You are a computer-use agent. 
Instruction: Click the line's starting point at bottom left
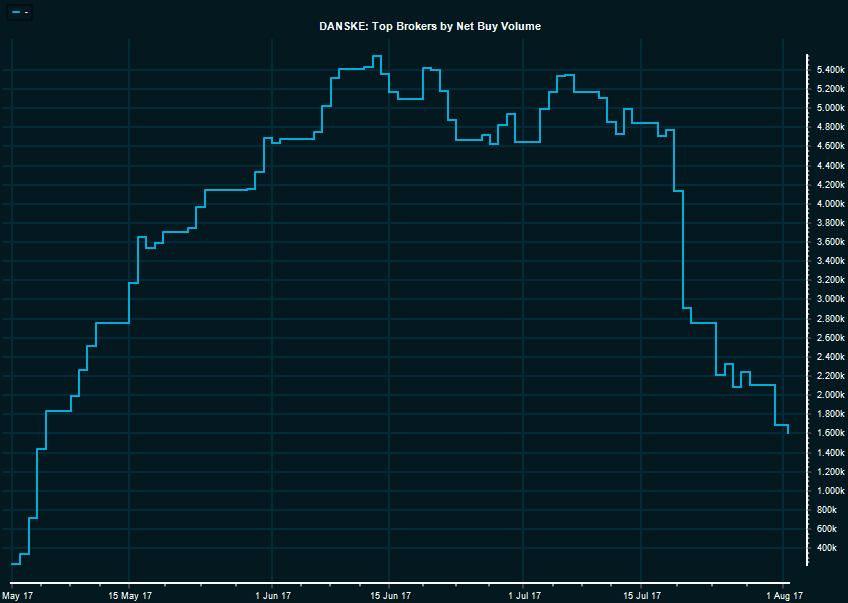click(x=12, y=564)
